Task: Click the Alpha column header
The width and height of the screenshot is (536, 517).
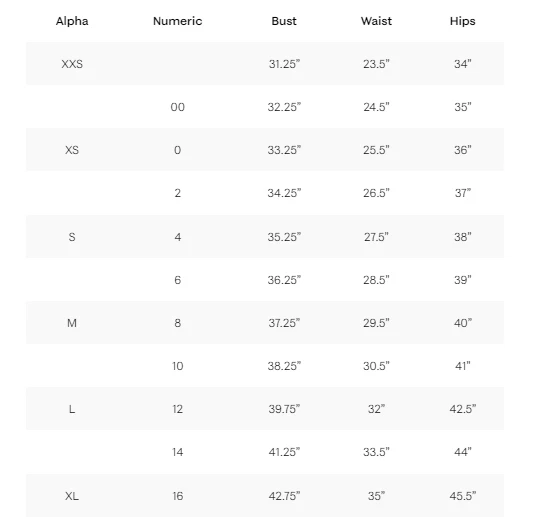Action: (x=72, y=21)
